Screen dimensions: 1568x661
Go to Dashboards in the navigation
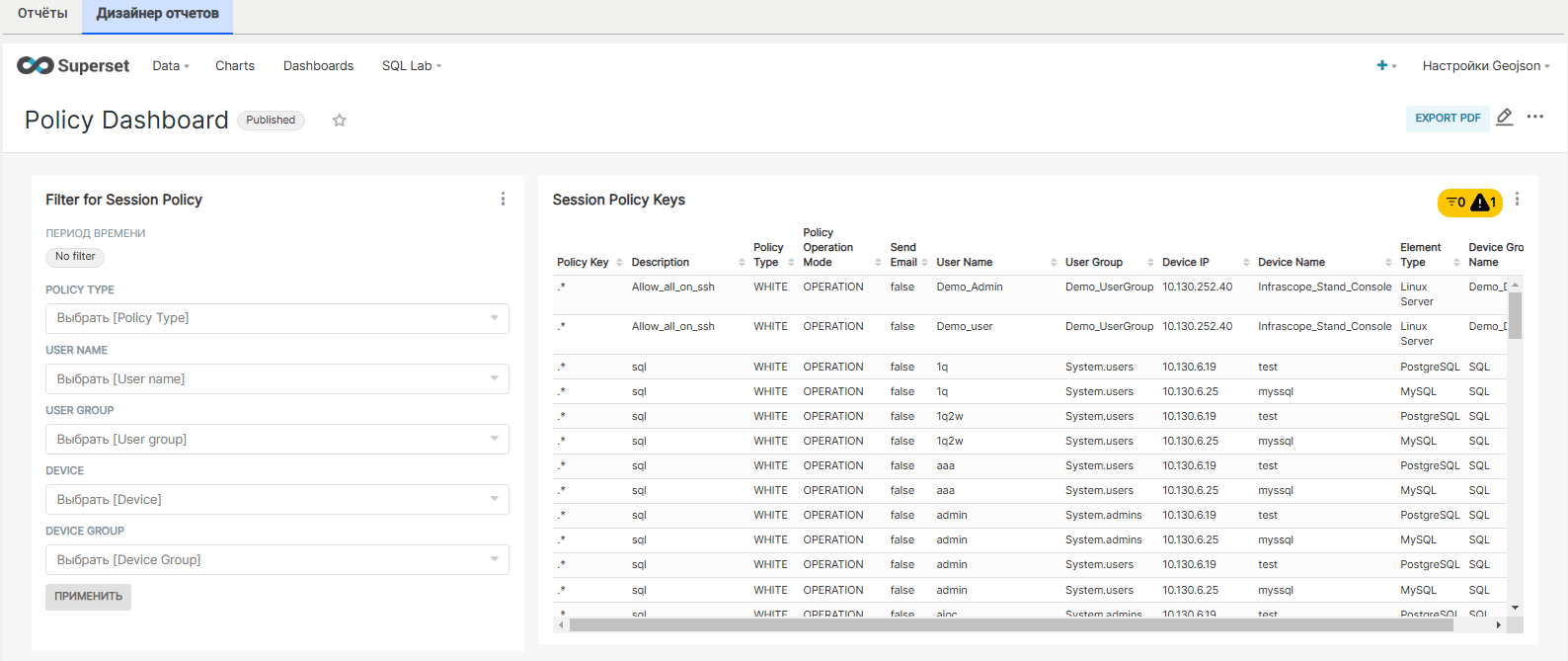coord(318,66)
